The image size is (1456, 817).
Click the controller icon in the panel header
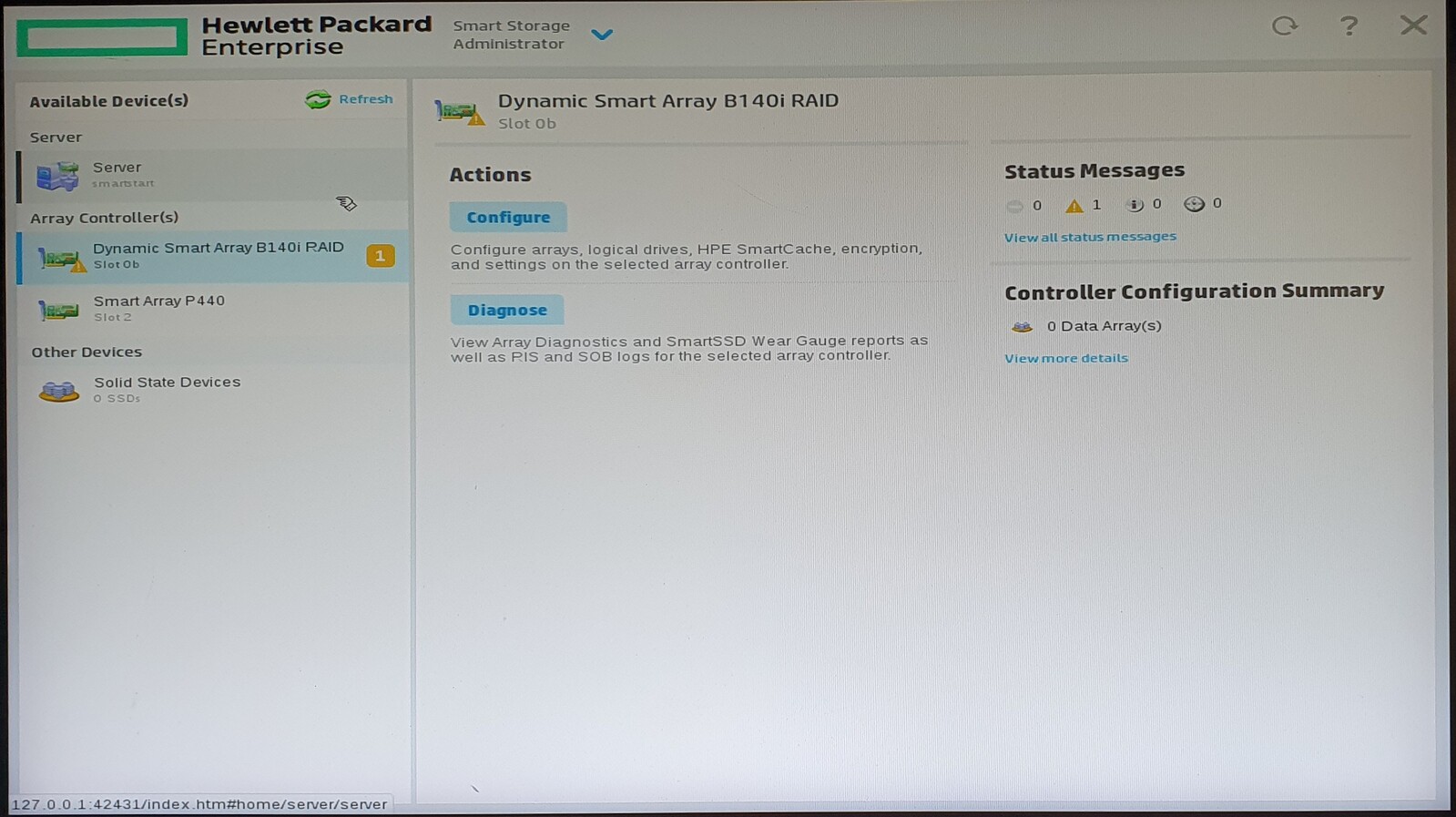pyautogui.click(x=460, y=112)
